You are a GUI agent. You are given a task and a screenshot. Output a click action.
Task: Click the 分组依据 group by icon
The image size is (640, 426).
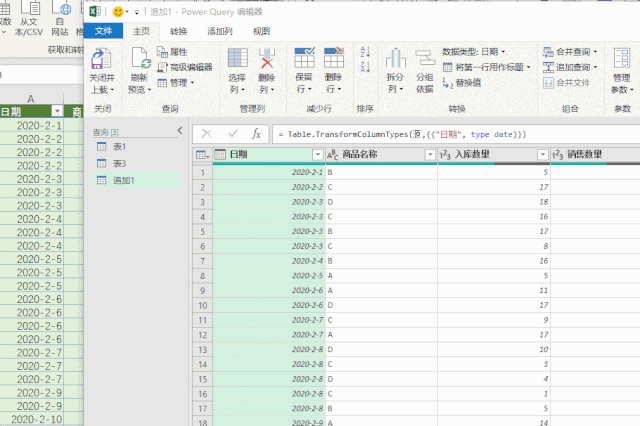425,58
